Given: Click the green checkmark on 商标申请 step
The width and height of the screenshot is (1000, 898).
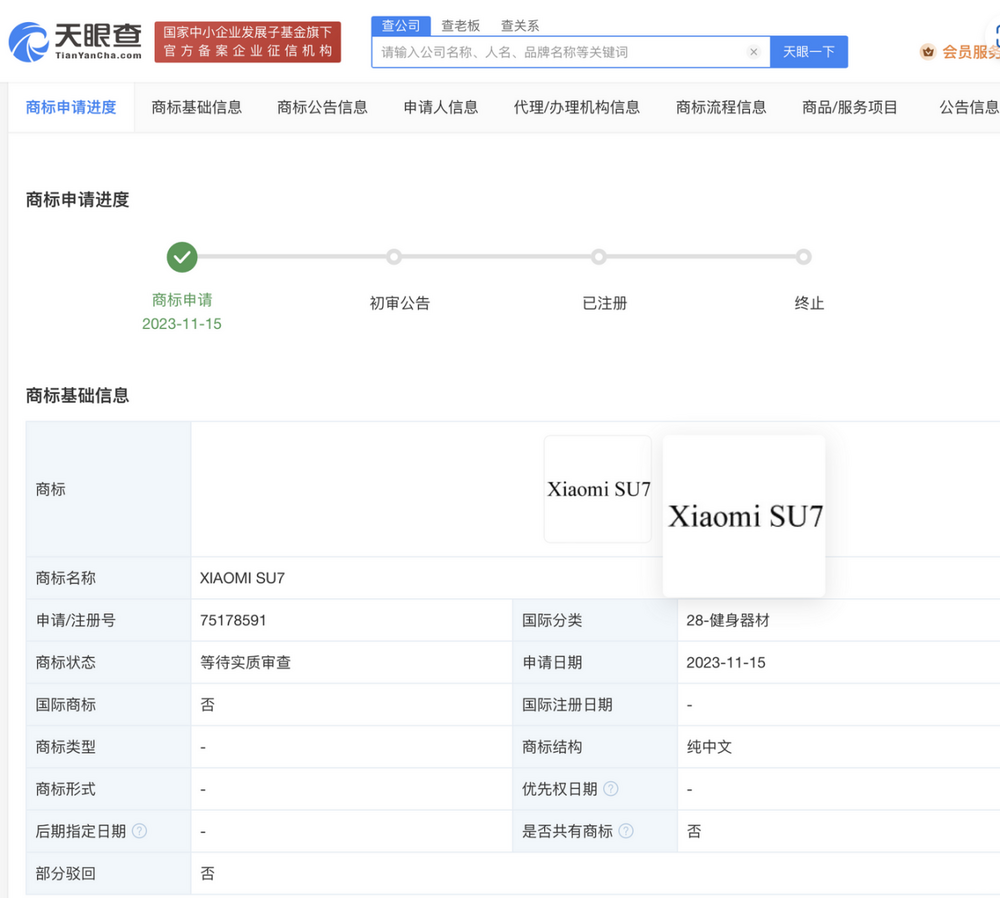Looking at the screenshot, I should coord(181,257).
